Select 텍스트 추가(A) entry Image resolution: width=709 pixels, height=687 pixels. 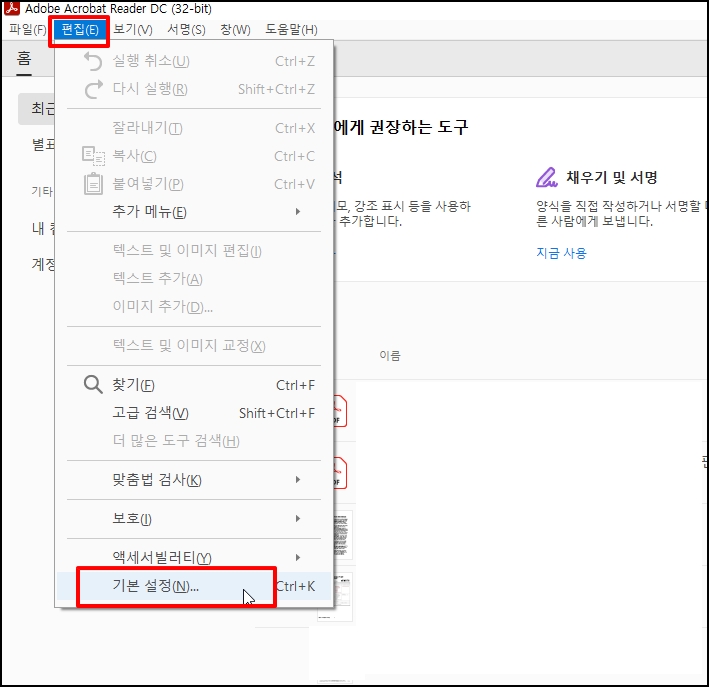click(x=194, y=279)
